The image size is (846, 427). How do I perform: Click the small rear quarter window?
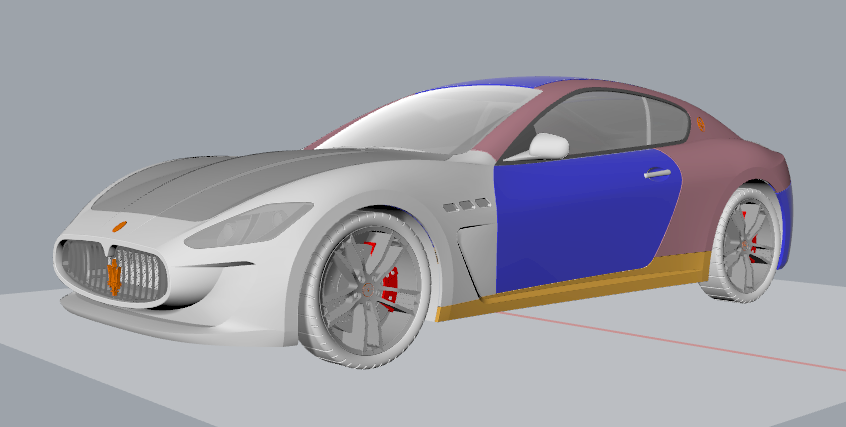(x=667, y=121)
